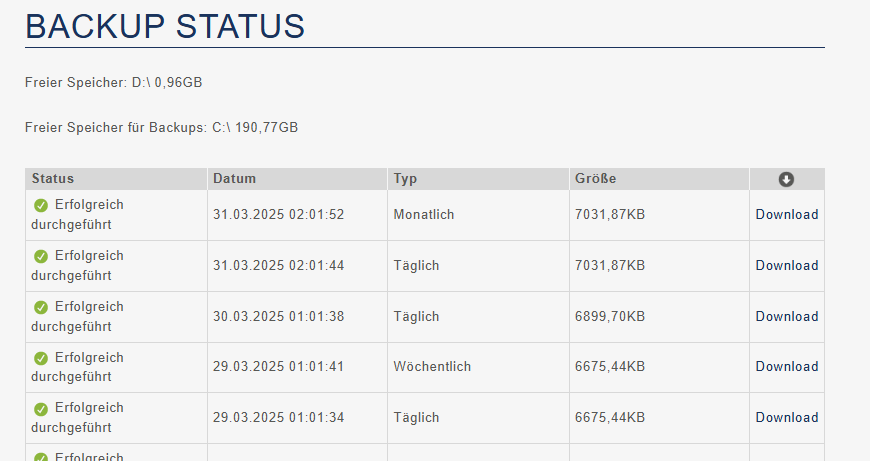Download the Monatlich backup from 31.03.2025

(x=787, y=215)
